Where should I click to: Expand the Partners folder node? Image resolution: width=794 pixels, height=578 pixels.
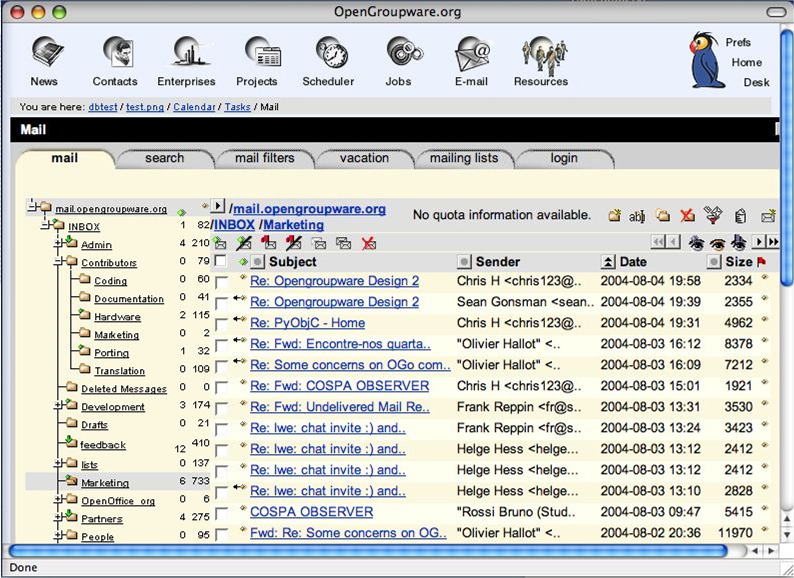(58, 517)
